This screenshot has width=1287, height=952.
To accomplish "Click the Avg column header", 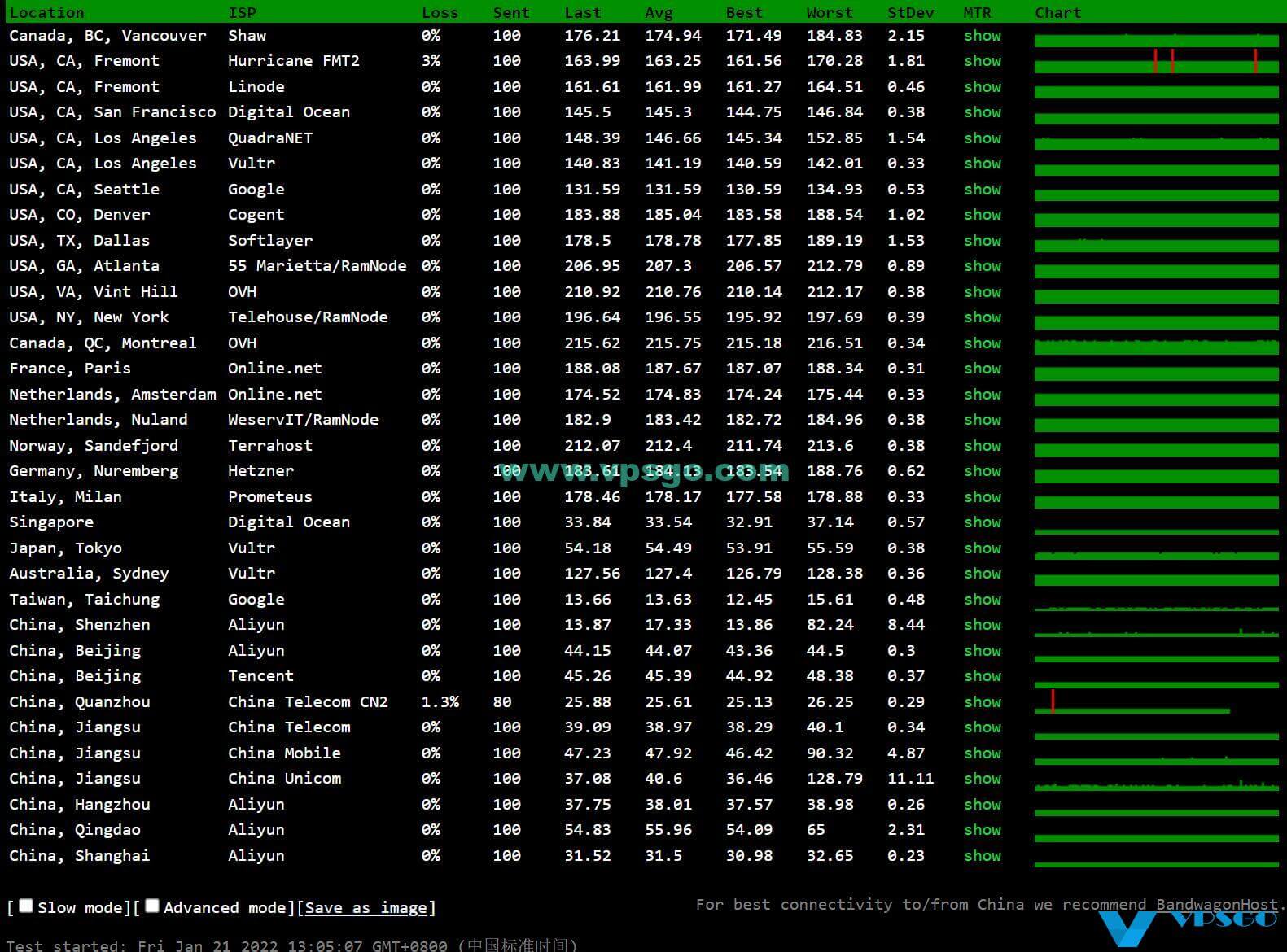I will pyautogui.click(x=659, y=13).
